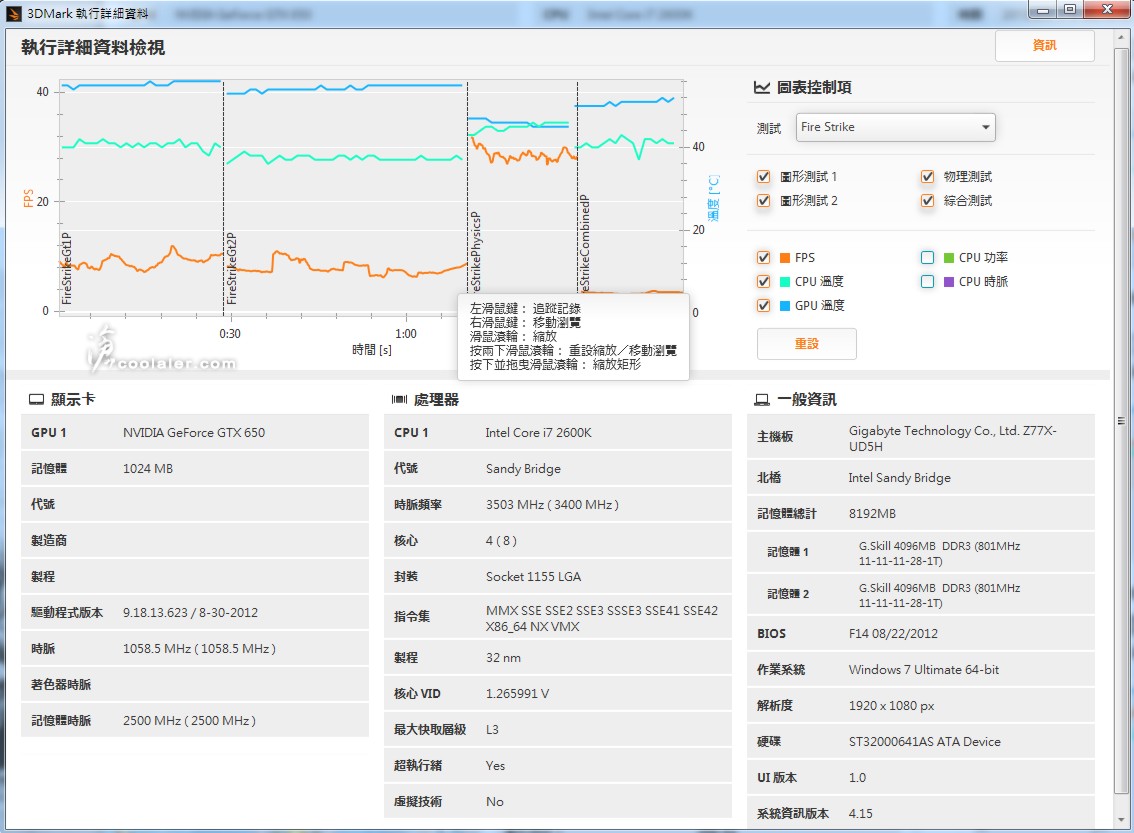Click the 資訊 button
Screen dimensions: 1134x833
(1044, 46)
